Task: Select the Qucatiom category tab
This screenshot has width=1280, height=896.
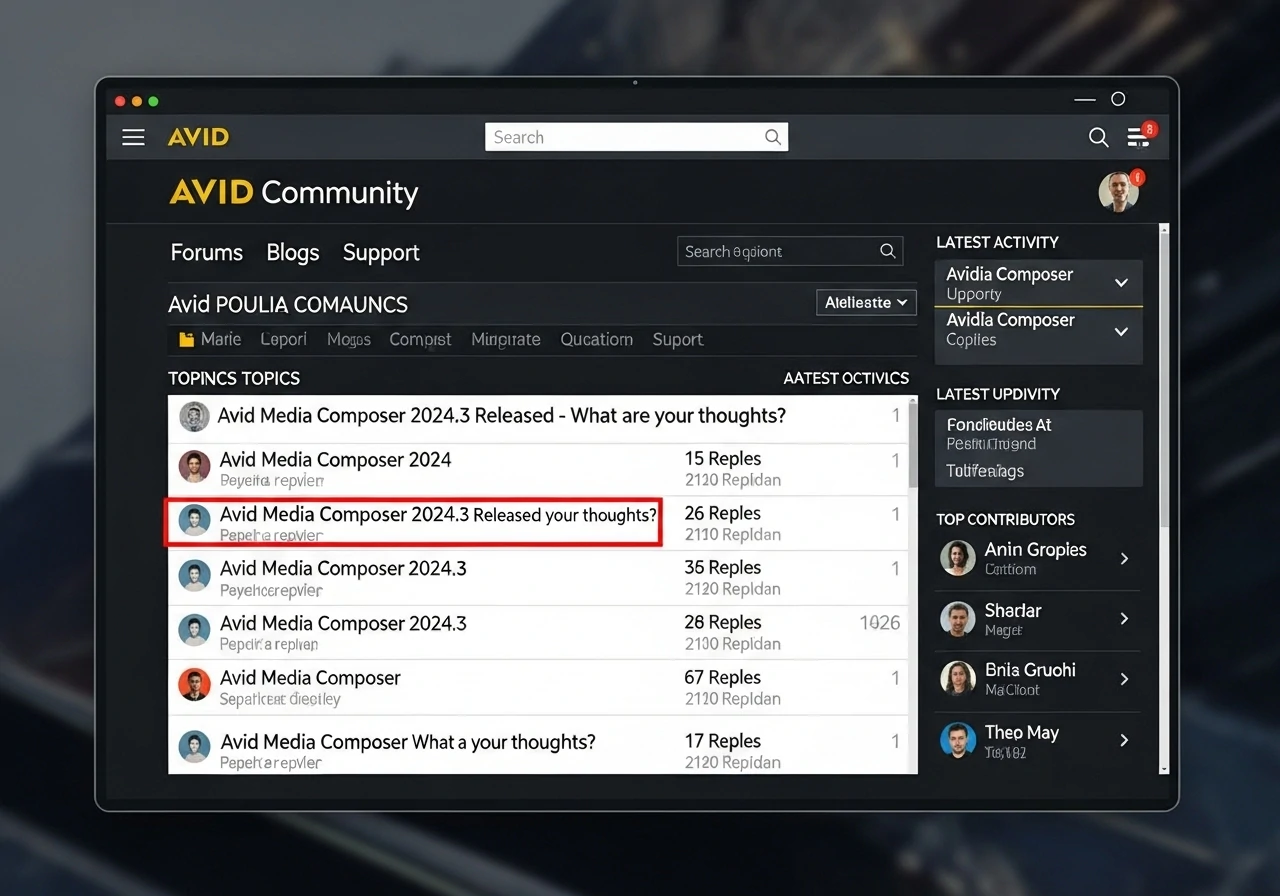Action: [596, 340]
